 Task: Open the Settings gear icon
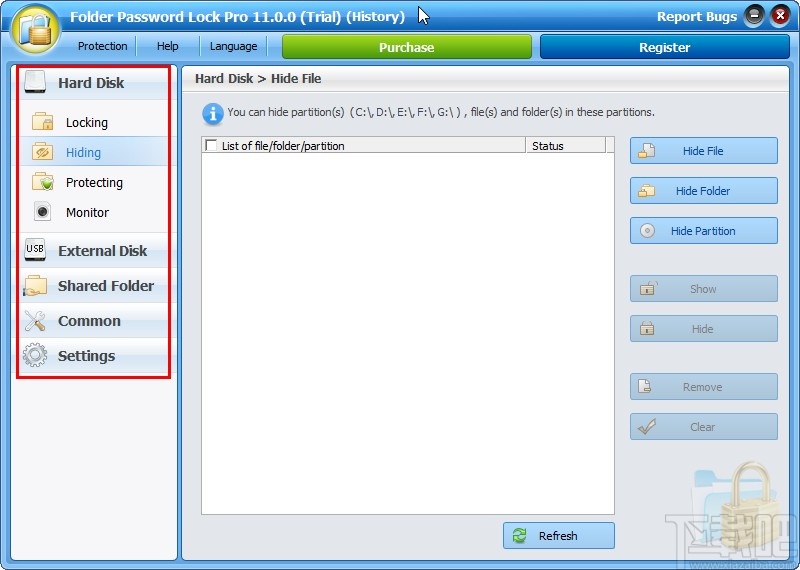[35, 356]
